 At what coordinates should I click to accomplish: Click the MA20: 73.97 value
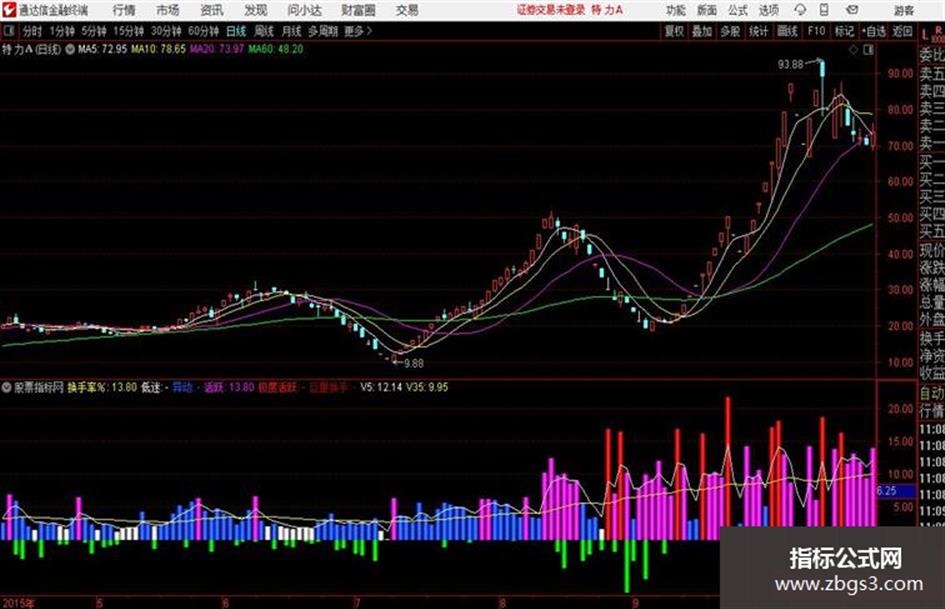[217, 49]
